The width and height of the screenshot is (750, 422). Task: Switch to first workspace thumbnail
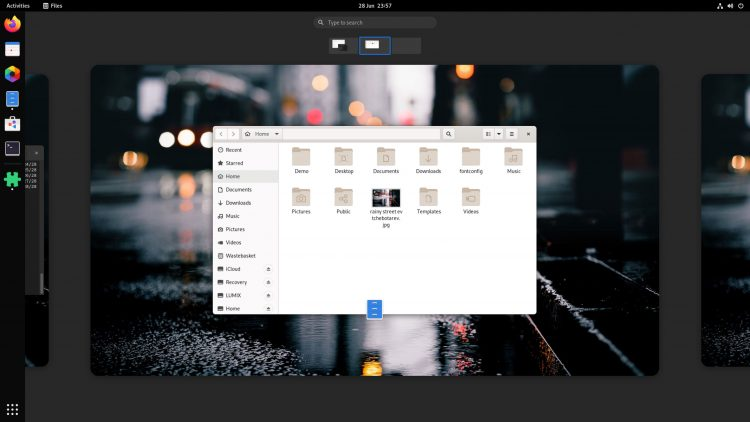coord(343,45)
